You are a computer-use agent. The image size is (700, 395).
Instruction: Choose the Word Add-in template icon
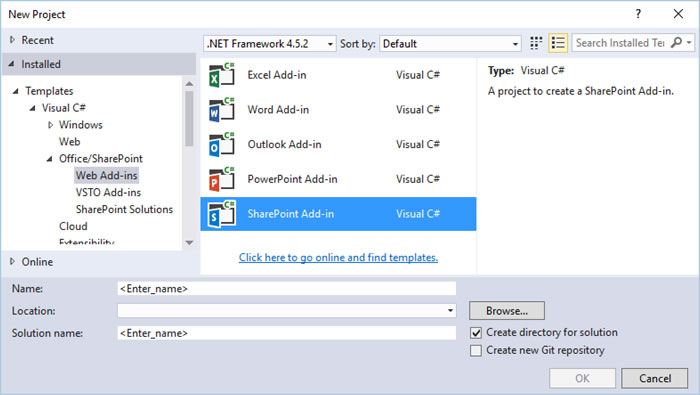221,110
